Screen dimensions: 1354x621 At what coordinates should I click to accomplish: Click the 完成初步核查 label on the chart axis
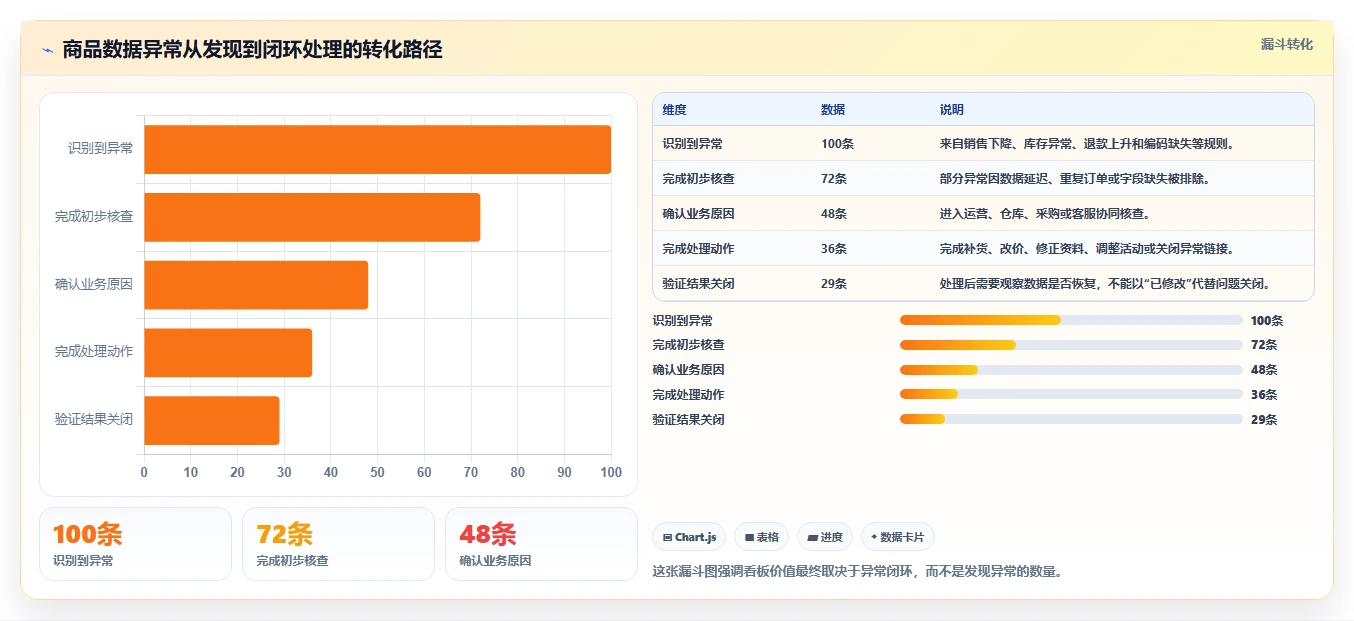[94, 216]
